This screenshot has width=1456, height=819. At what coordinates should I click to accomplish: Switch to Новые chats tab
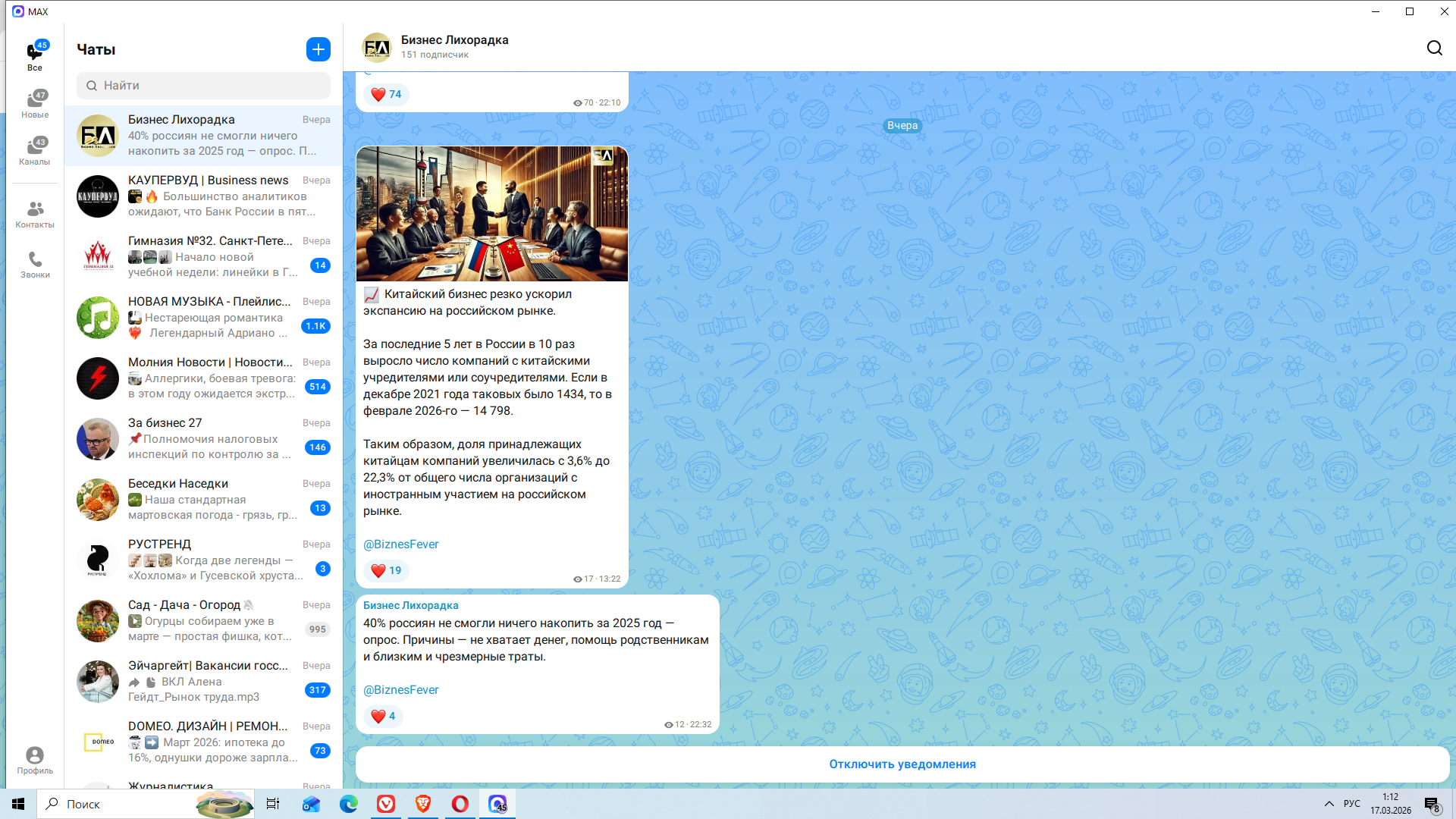(x=35, y=105)
